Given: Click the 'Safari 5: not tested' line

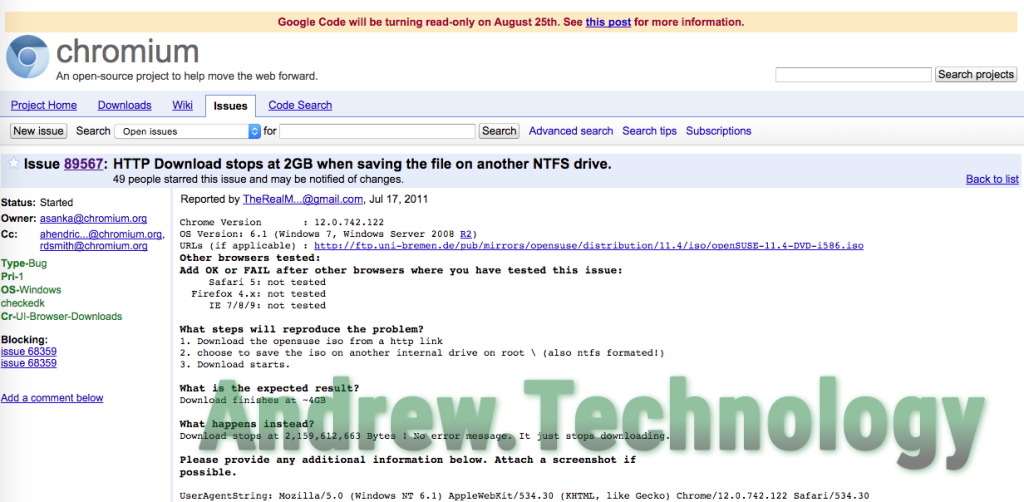Looking at the screenshot, I should [267, 282].
